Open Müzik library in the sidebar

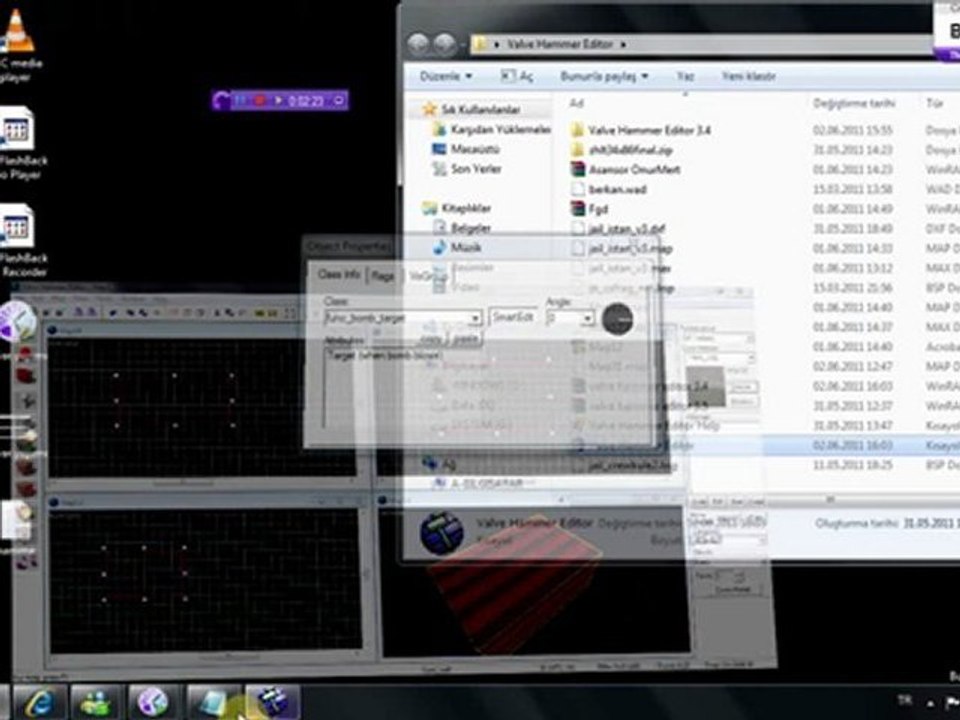point(457,247)
